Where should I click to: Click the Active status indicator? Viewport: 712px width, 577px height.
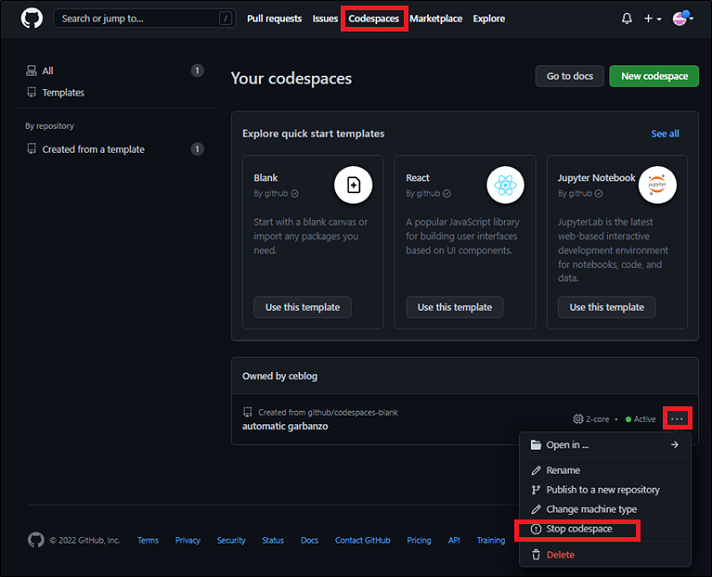click(641, 419)
